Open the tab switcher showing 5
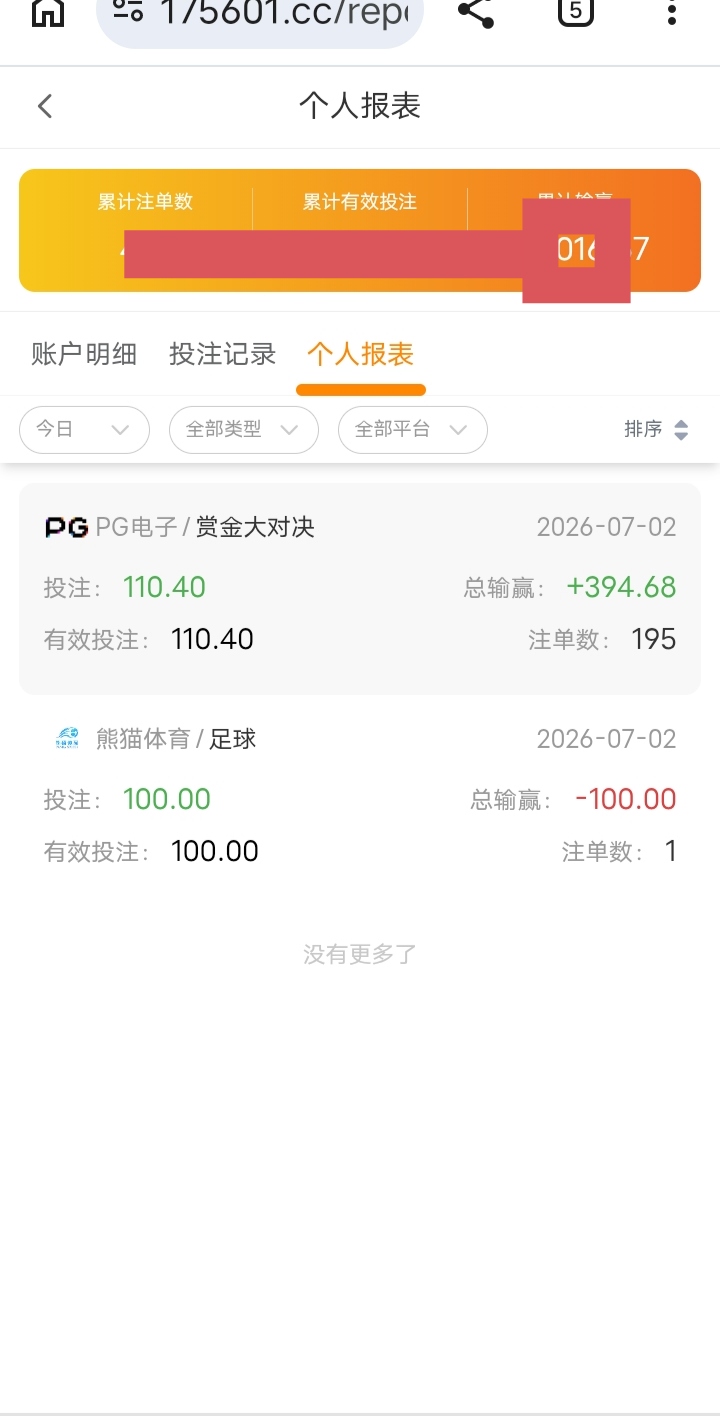 [x=576, y=12]
